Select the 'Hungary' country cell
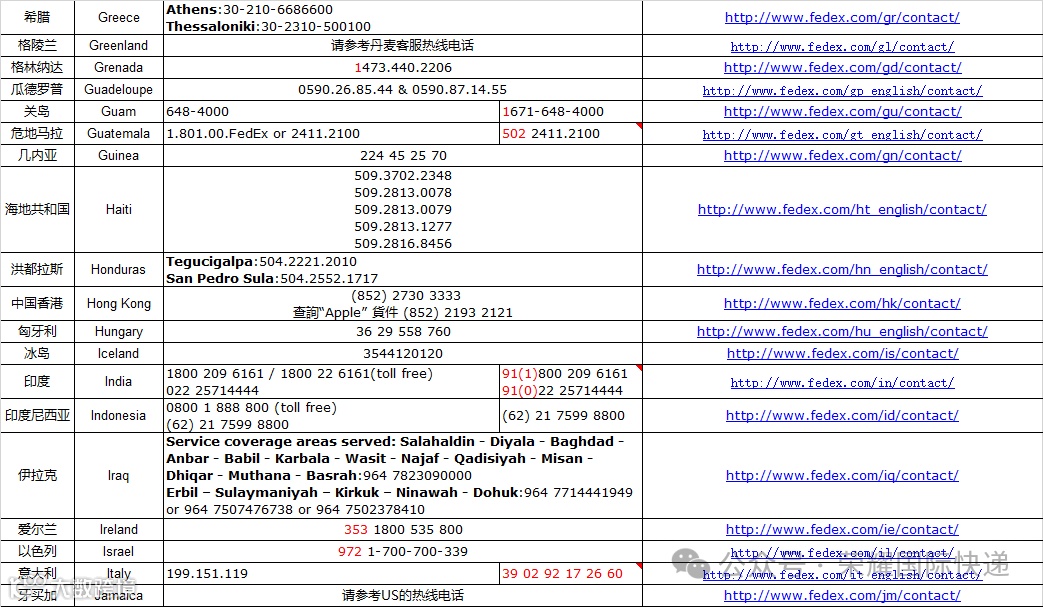The width and height of the screenshot is (1043, 607). (x=119, y=331)
